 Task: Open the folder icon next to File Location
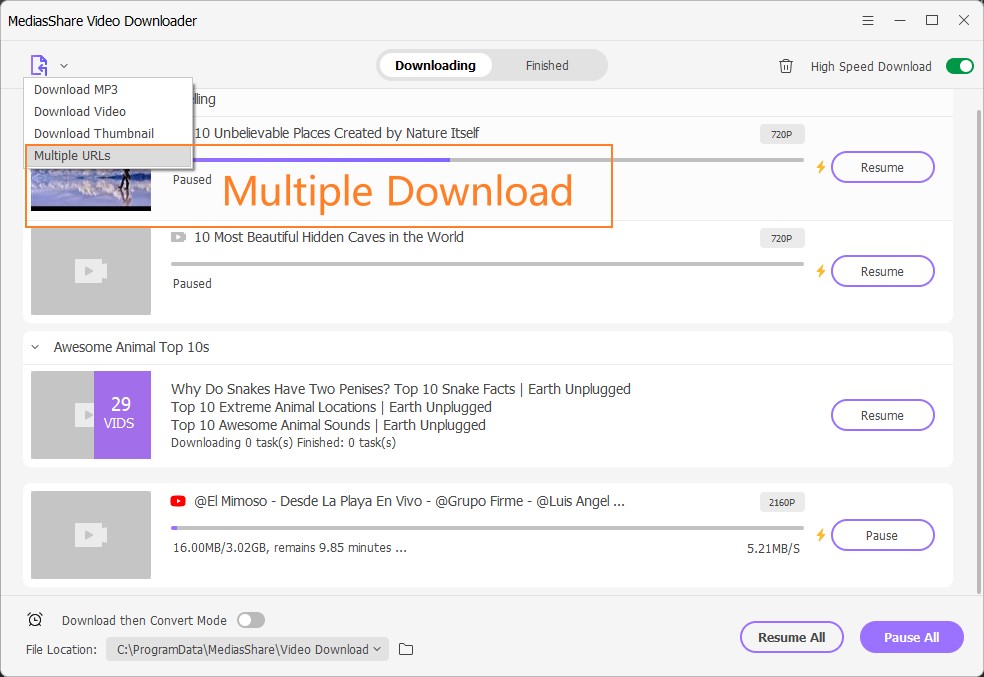click(405, 648)
